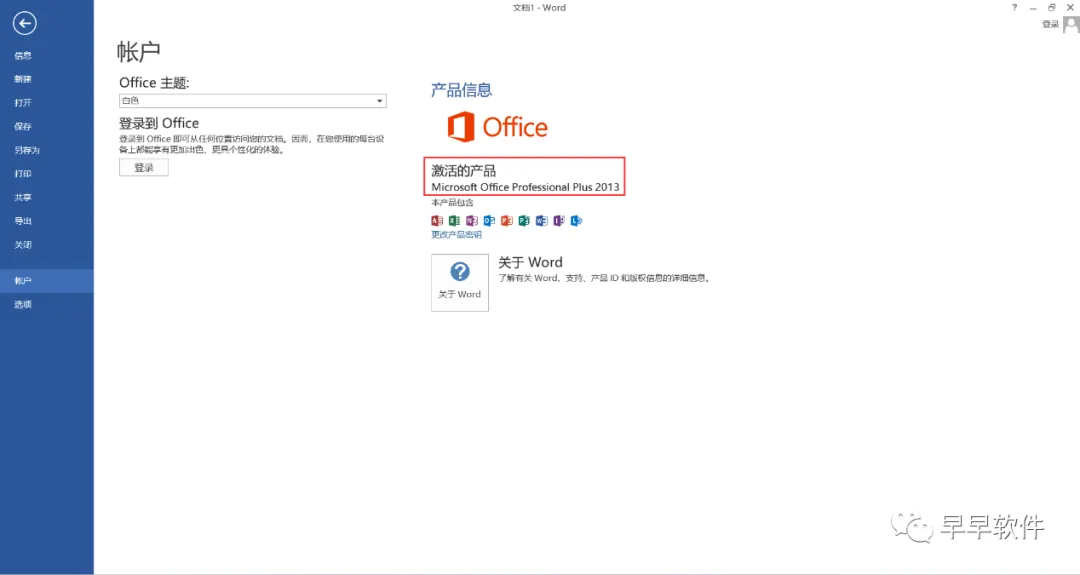The width and height of the screenshot is (1080, 575).
Task: Click the Lync product icon
Action: 577,220
